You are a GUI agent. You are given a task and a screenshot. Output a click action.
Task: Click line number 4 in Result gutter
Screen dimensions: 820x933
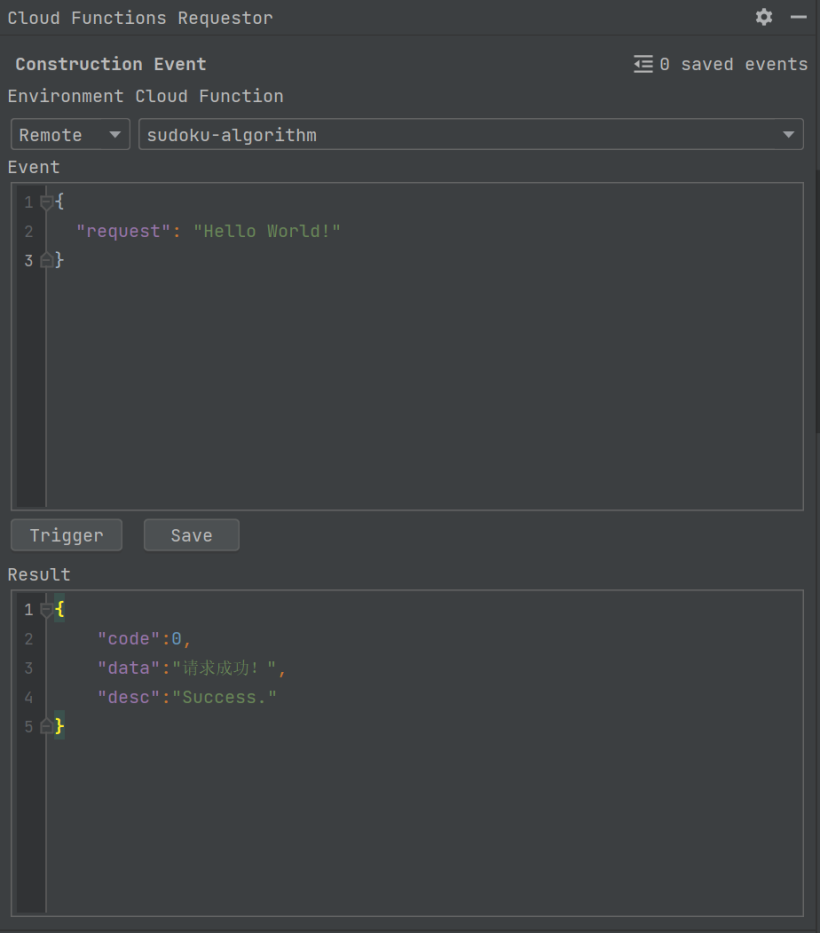point(29,697)
